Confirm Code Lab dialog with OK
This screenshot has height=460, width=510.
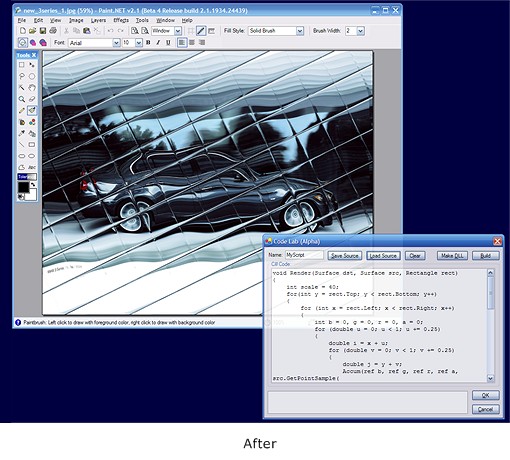tap(486, 395)
